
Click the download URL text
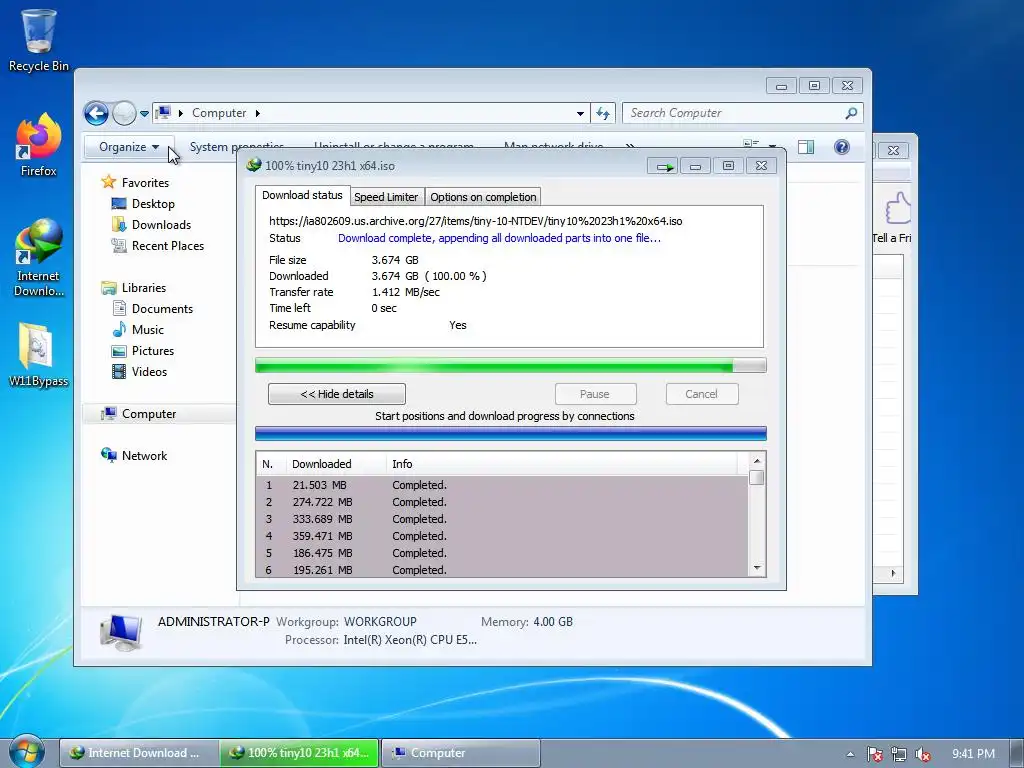pyautogui.click(x=475, y=221)
